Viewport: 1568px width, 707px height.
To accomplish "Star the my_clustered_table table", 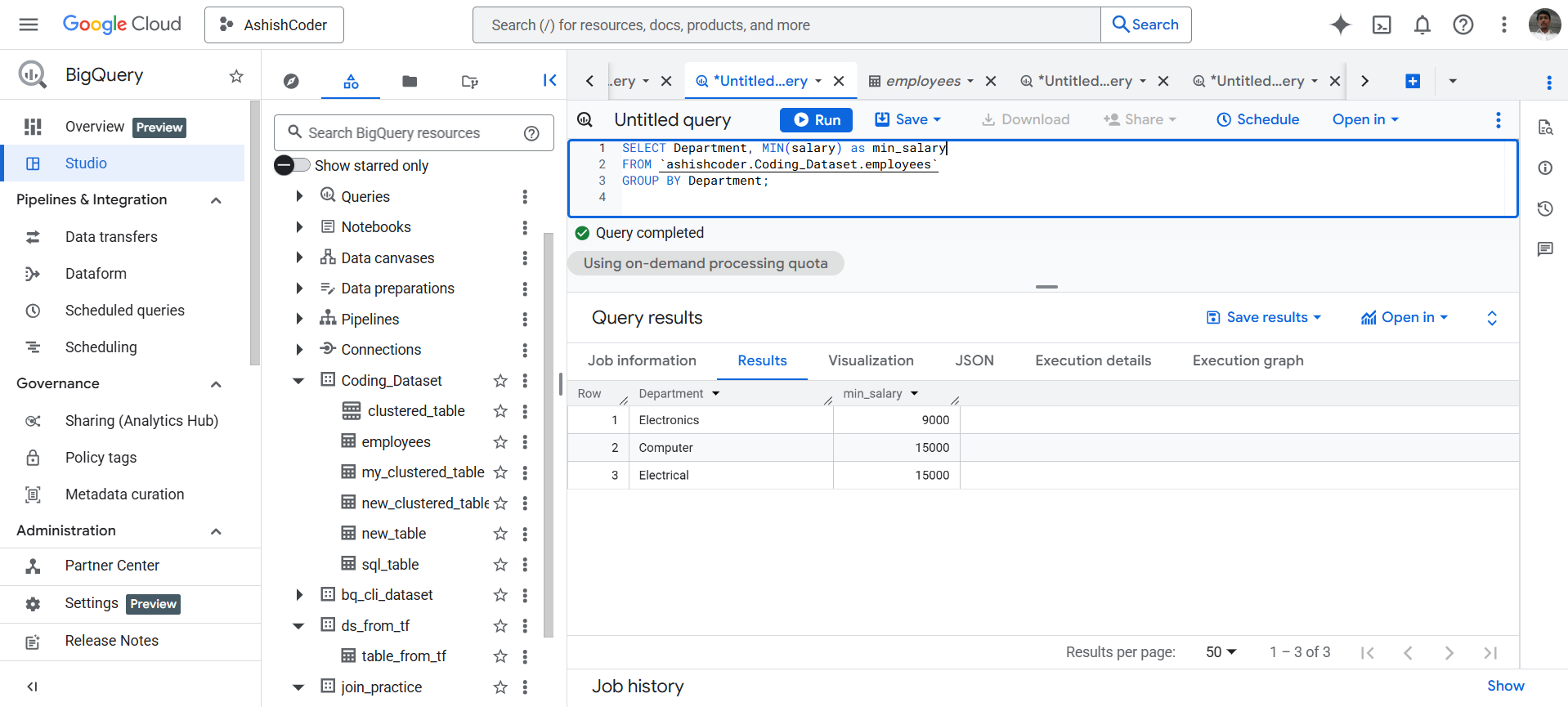I will pos(500,472).
